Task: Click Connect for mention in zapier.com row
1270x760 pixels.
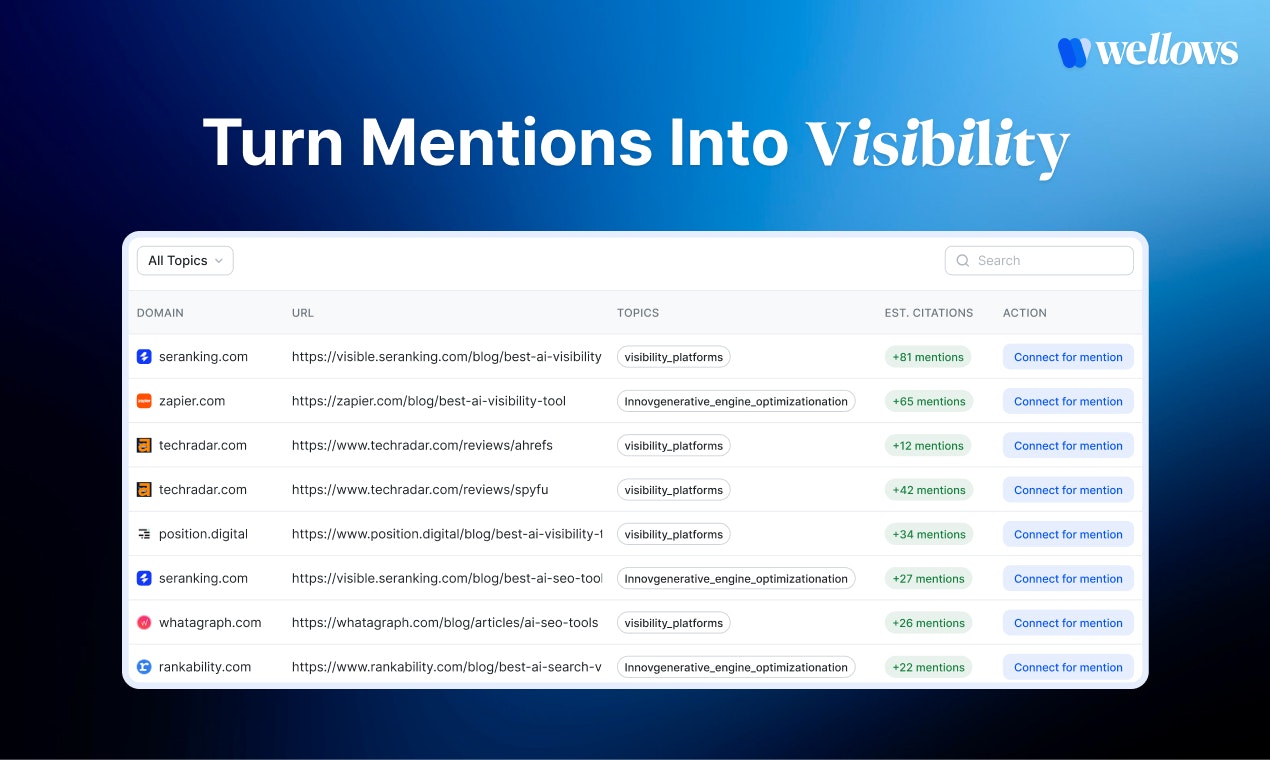Action: click(1068, 401)
